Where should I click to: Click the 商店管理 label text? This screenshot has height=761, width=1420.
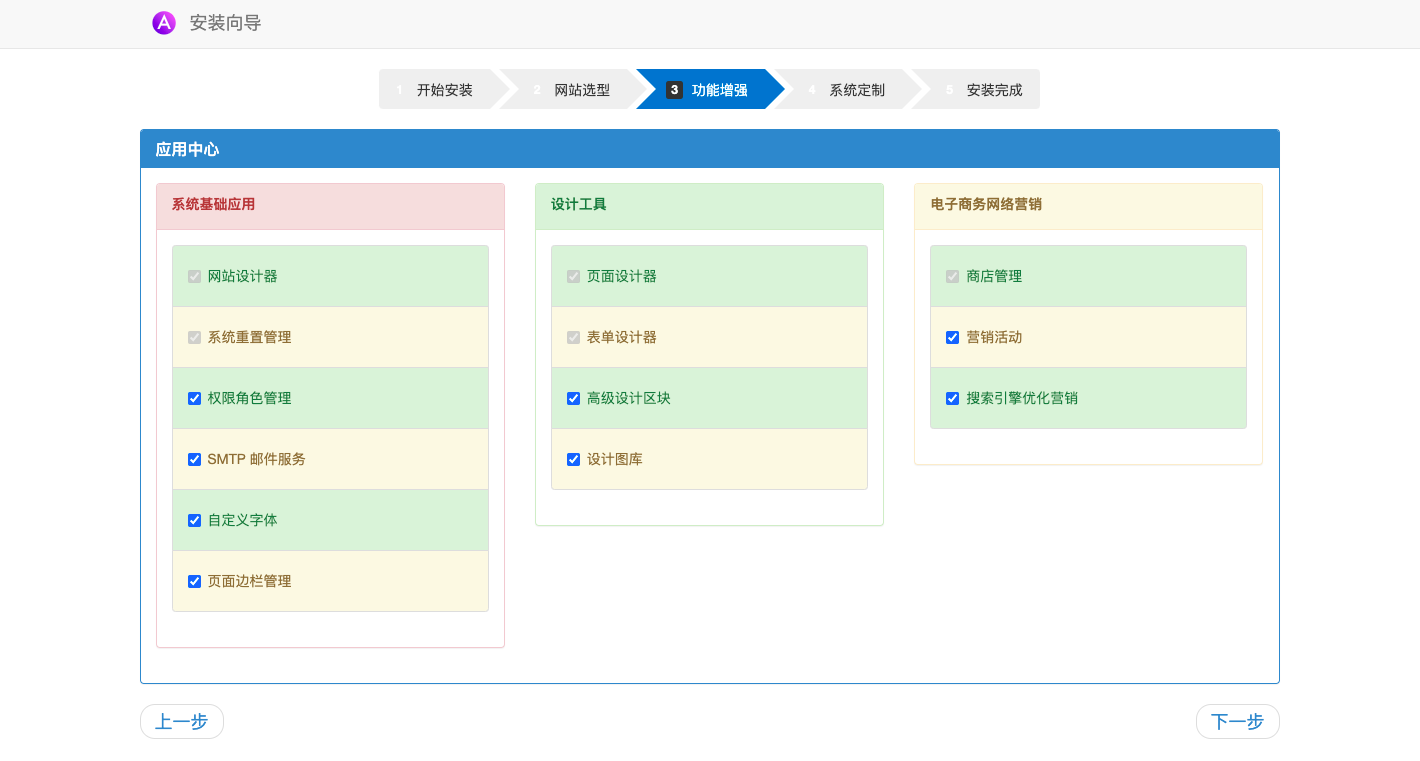(994, 276)
